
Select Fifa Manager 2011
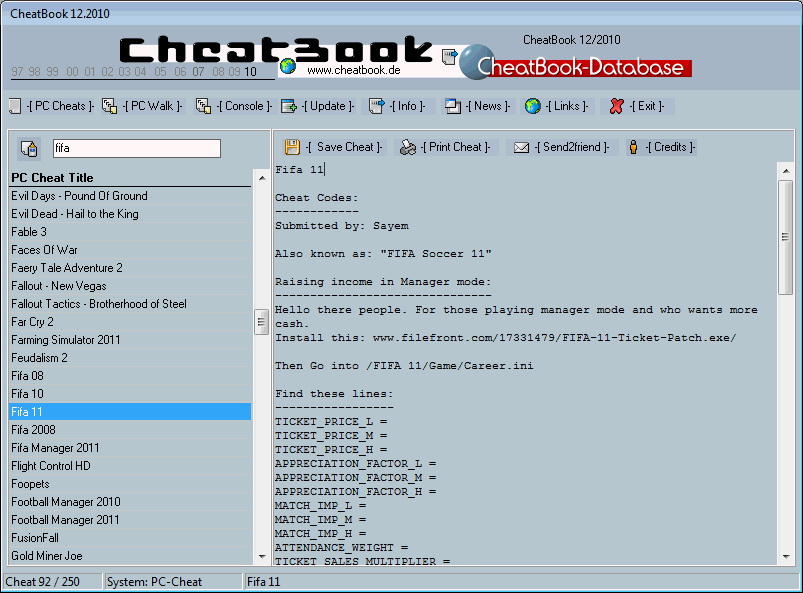pos(130,448)
